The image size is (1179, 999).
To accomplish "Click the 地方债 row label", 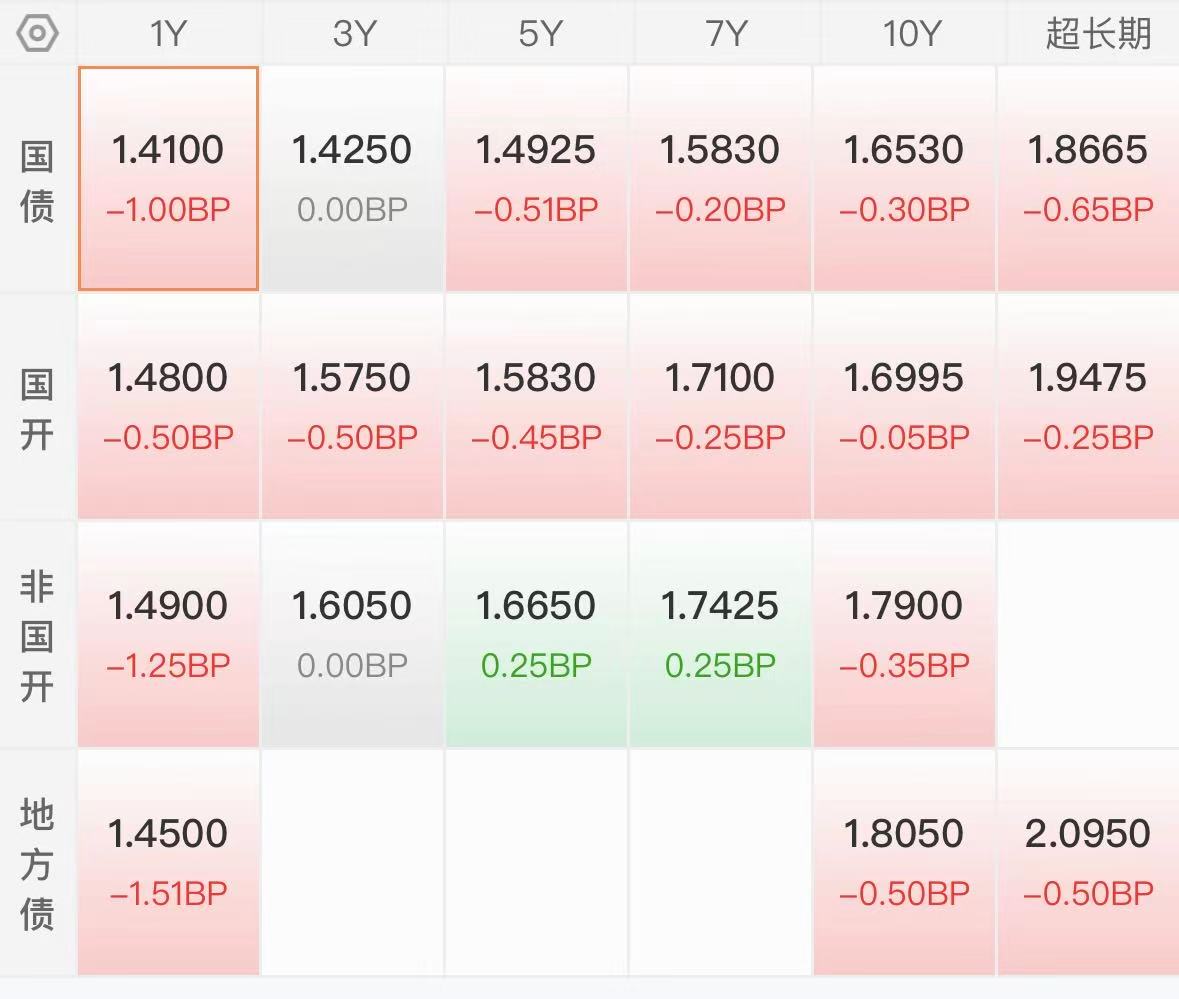I will coord(37,864).
